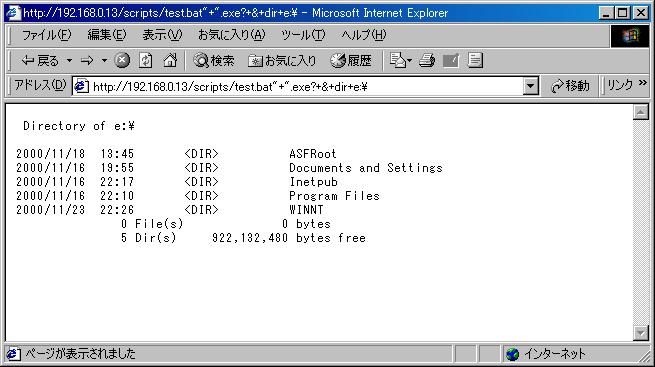Screen dimensions: 655x367
Task: Open the ツール(T) menu
Action: pos(303,35)
